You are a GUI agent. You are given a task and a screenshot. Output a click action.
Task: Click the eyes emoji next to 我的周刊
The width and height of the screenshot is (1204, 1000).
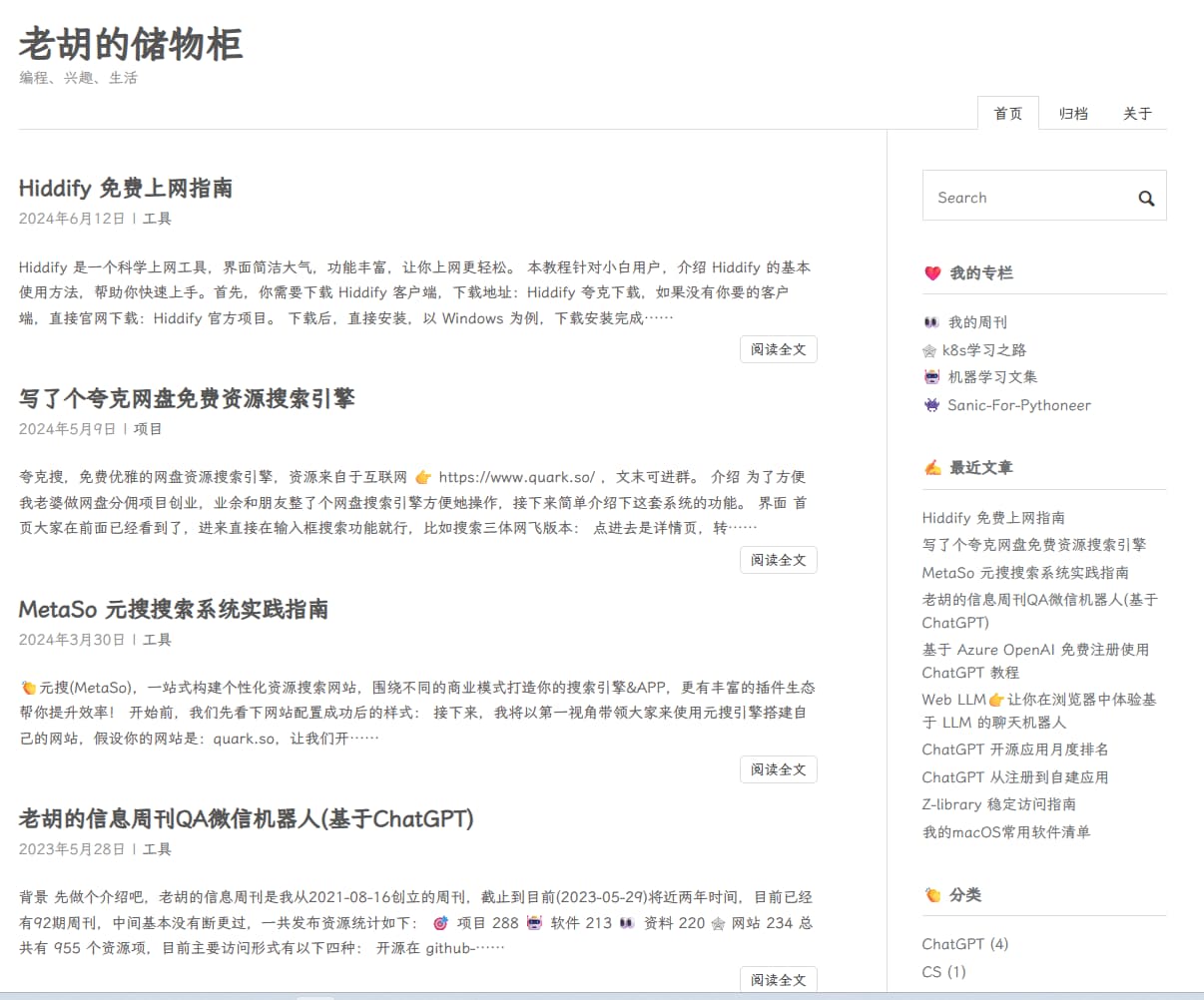tap(930, 321)
